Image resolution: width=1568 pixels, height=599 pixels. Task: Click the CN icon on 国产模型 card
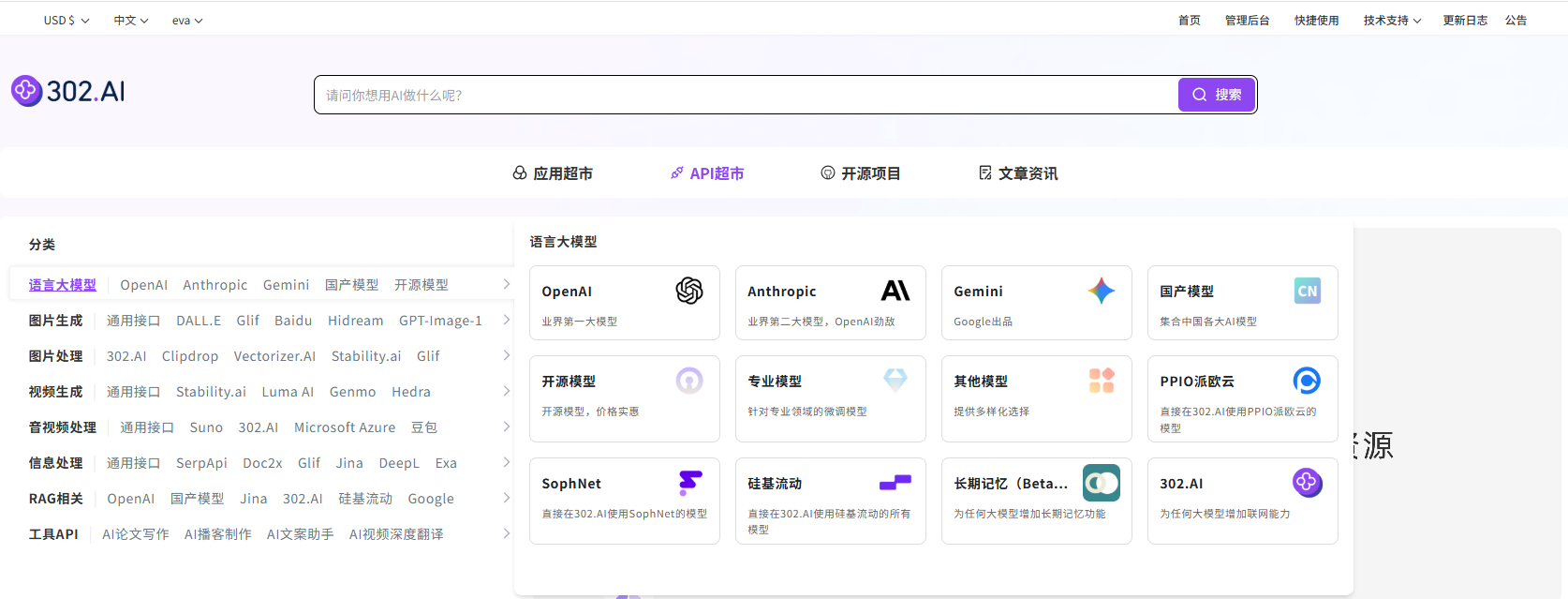pos(1308,291)
